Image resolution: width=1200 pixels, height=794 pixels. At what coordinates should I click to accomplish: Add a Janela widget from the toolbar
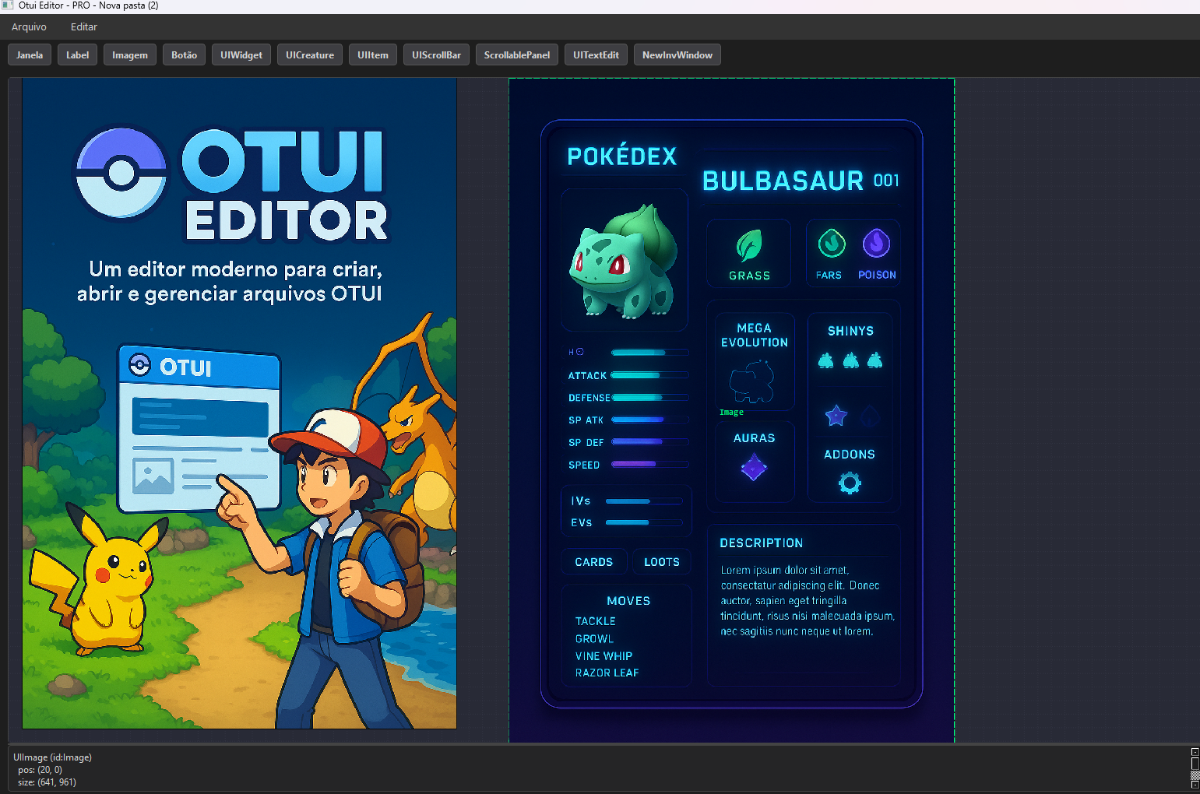tap(30, 55)
